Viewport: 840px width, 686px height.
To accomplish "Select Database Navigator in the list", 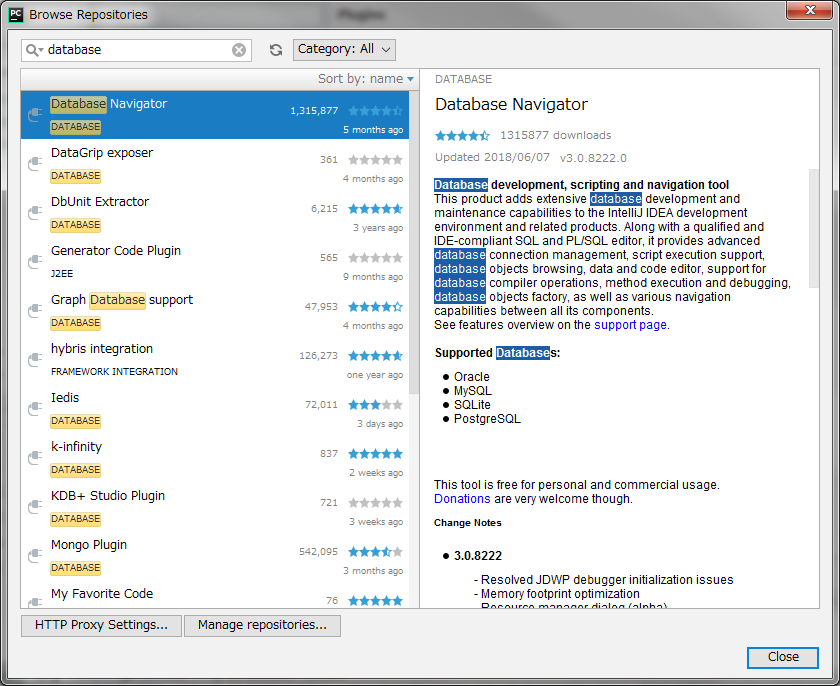I will [x=215, y=115].
